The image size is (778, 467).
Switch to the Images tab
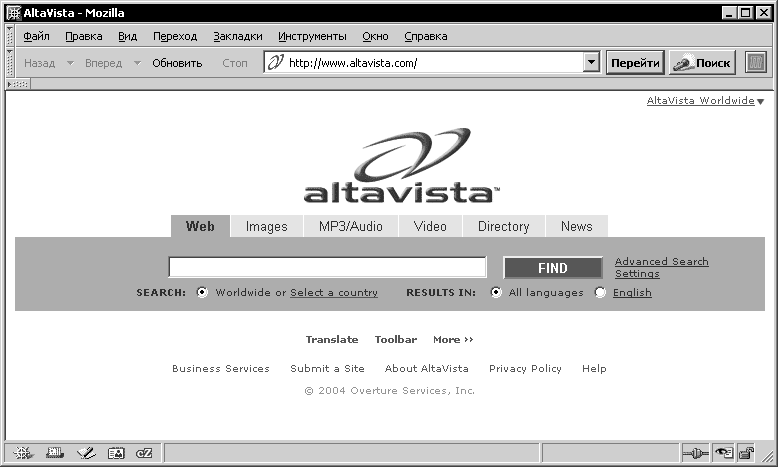pyautogui.click(x=266, y=226)
